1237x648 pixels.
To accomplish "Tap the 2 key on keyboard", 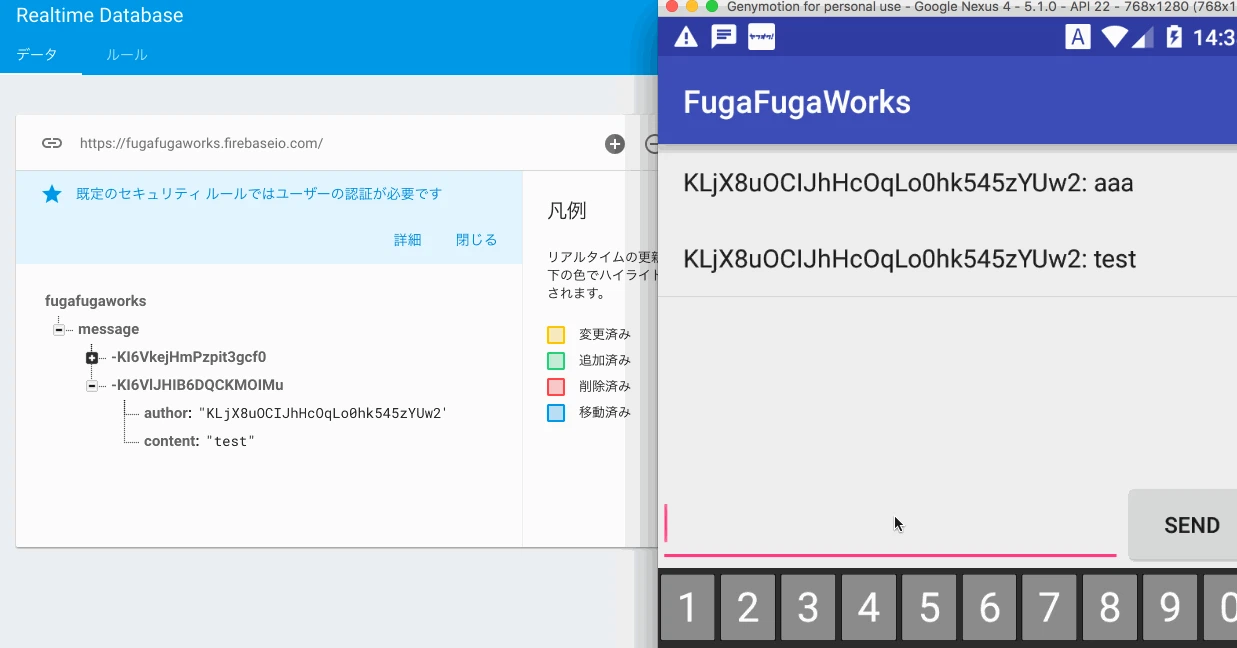I will click(748, 608).
